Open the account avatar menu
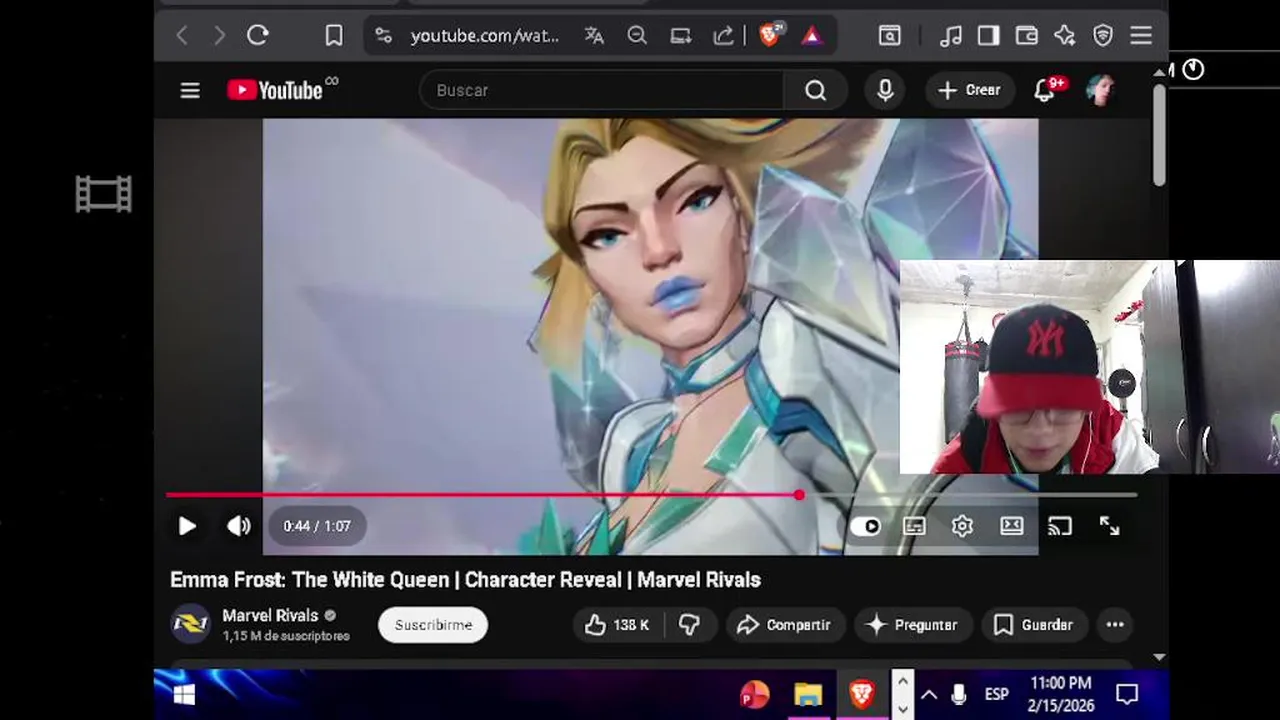The height and width of the screenshot is (720, 1280). pyautogui.click(x=1101, y=90)
